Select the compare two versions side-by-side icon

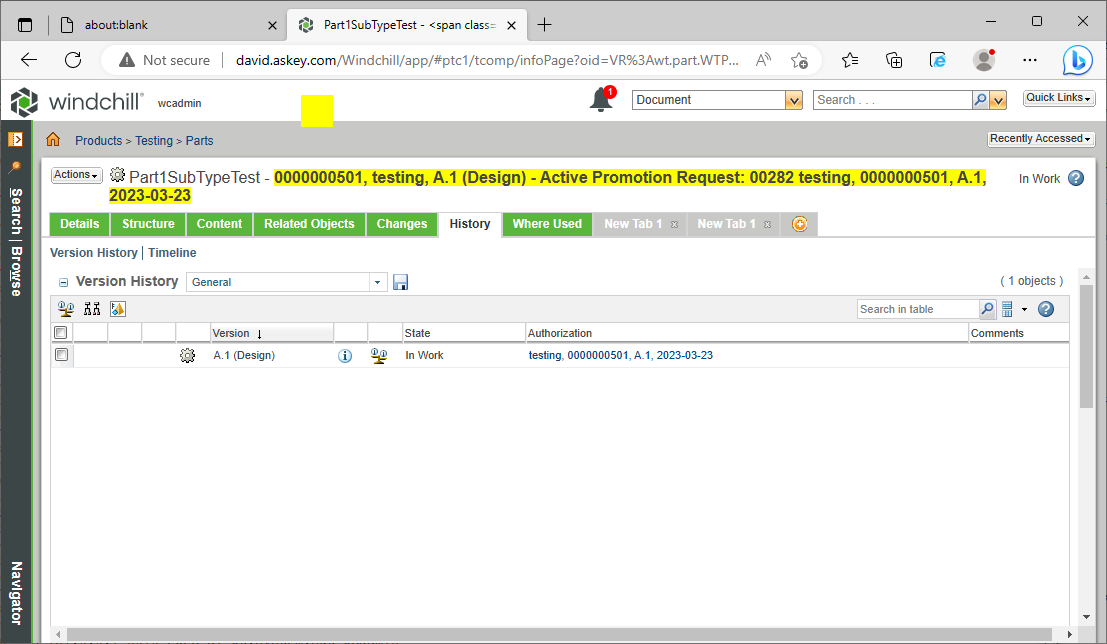(x=91, y=308)
